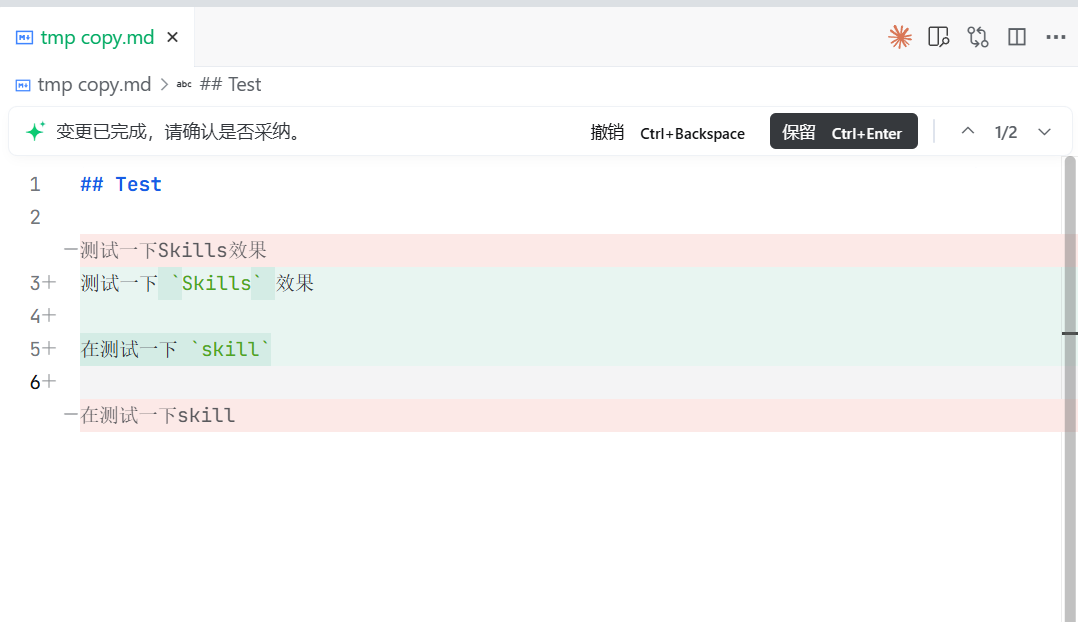1078x622 pixels.
Task: Click the deleted line 测试一下Skills效果
Action: tap(173, 250)
